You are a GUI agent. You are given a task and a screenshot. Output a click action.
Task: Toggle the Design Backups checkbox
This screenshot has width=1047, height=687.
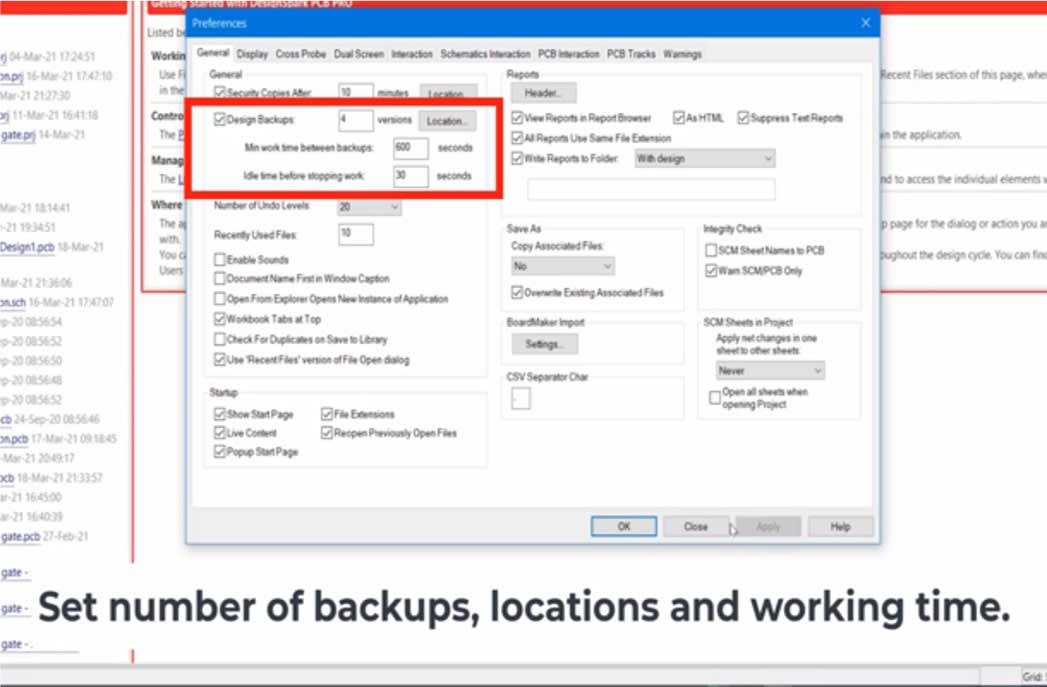click(220, 119)
